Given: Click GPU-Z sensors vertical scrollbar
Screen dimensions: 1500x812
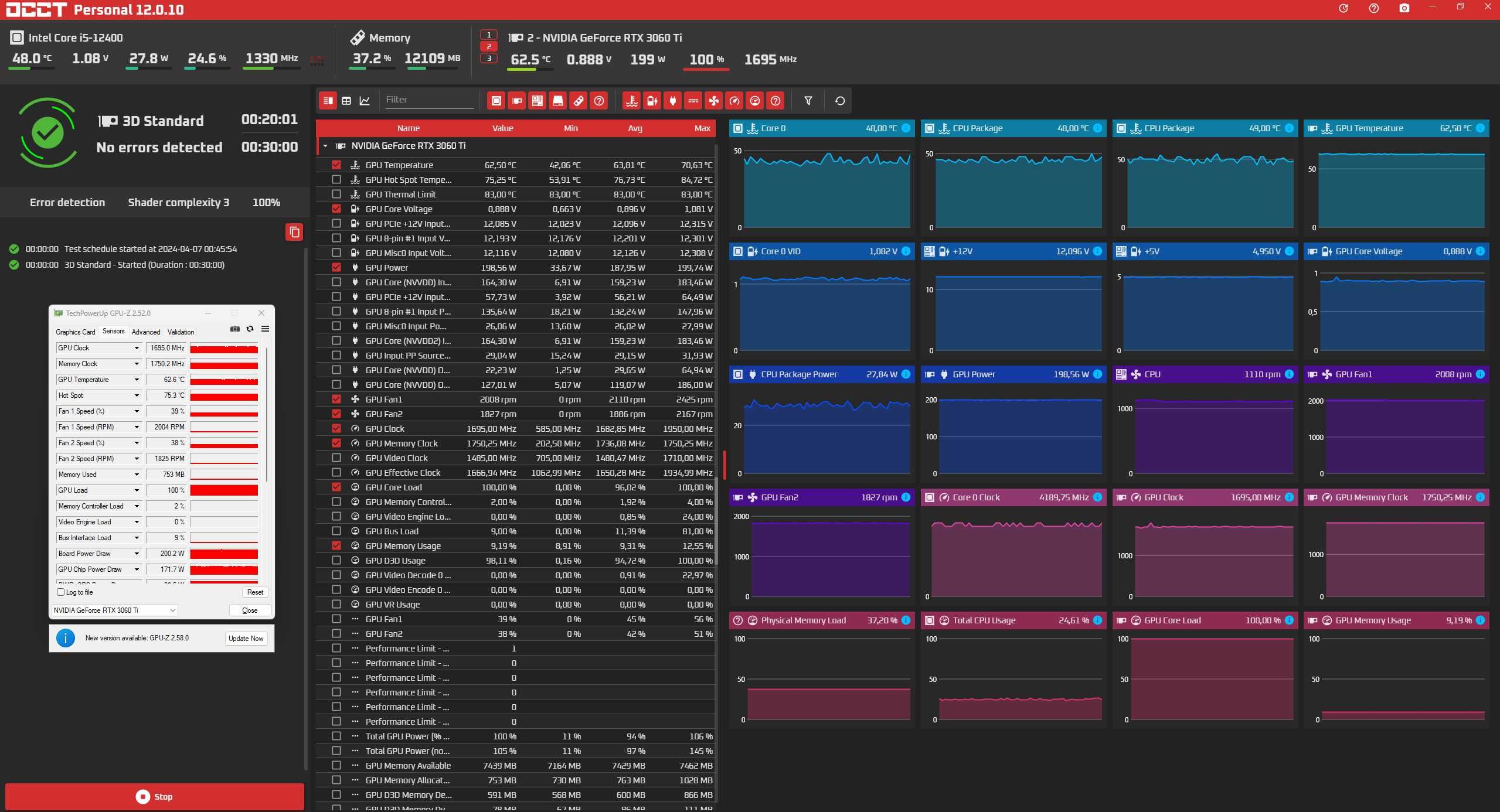Looking at the screenshot, I should tap(267, 414).
